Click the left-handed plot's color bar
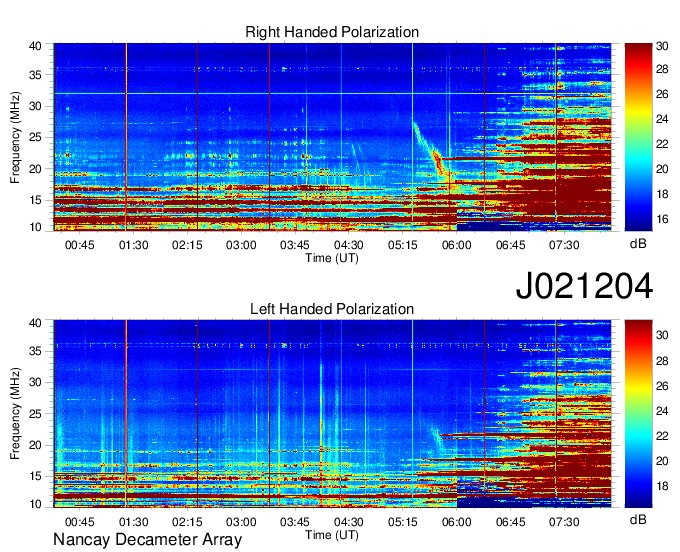This screenshot has height=552, width=680. click(638, 414)
